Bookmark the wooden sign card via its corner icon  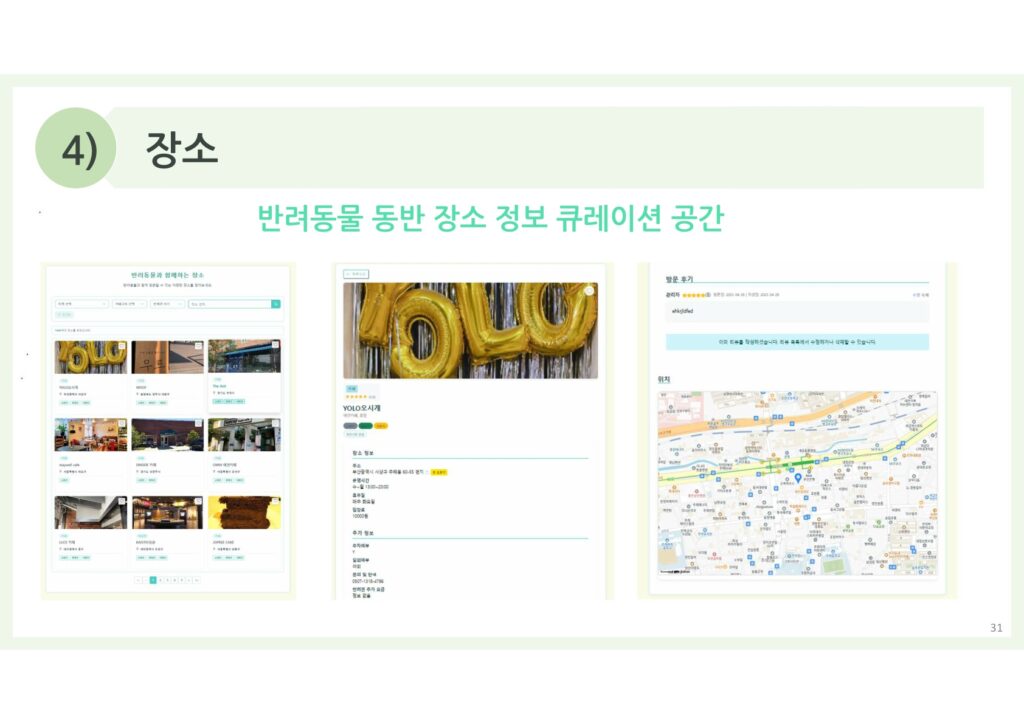(199, 345)
